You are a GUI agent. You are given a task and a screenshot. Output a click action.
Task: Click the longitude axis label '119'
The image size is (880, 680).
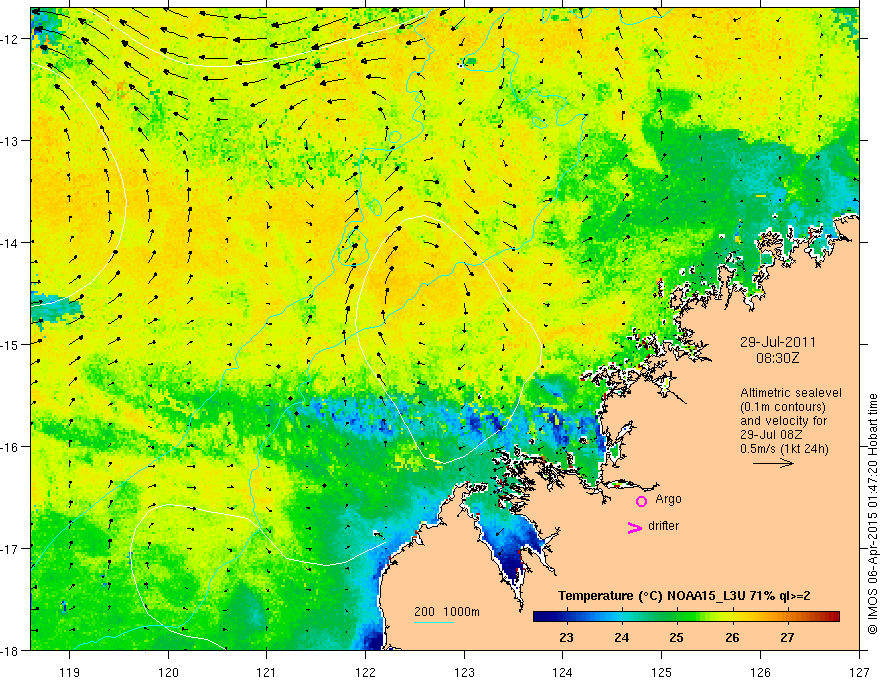point(70,672)
